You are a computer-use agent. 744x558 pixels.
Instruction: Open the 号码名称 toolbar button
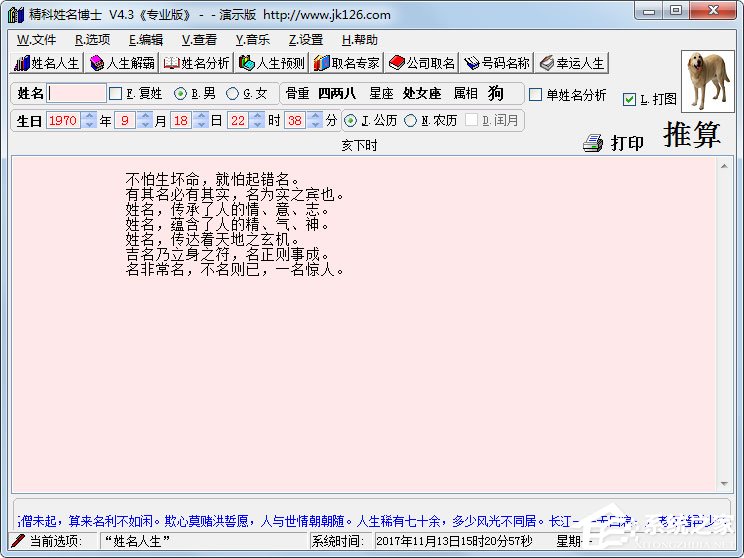point(496,63)
